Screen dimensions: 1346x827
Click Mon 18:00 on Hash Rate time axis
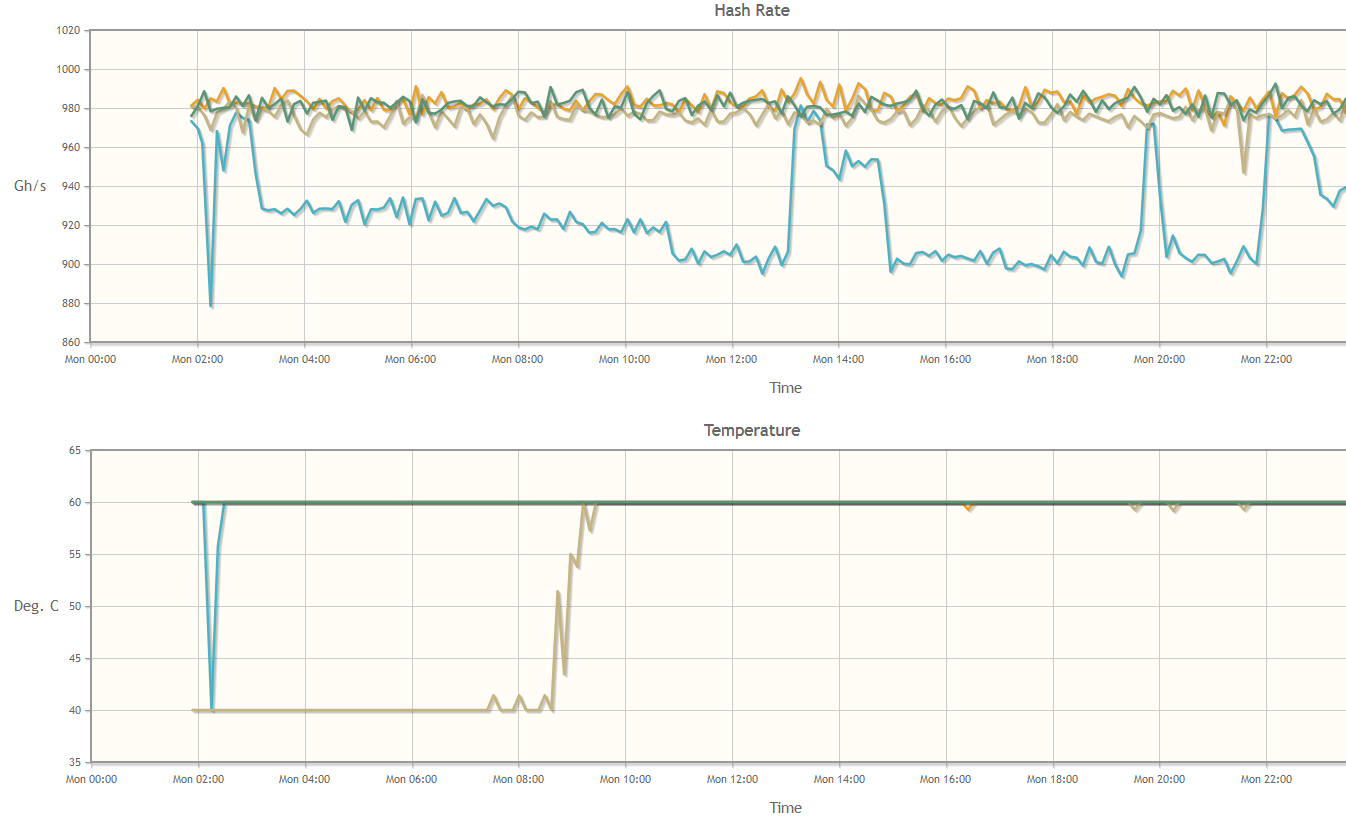pos(1052,359)
